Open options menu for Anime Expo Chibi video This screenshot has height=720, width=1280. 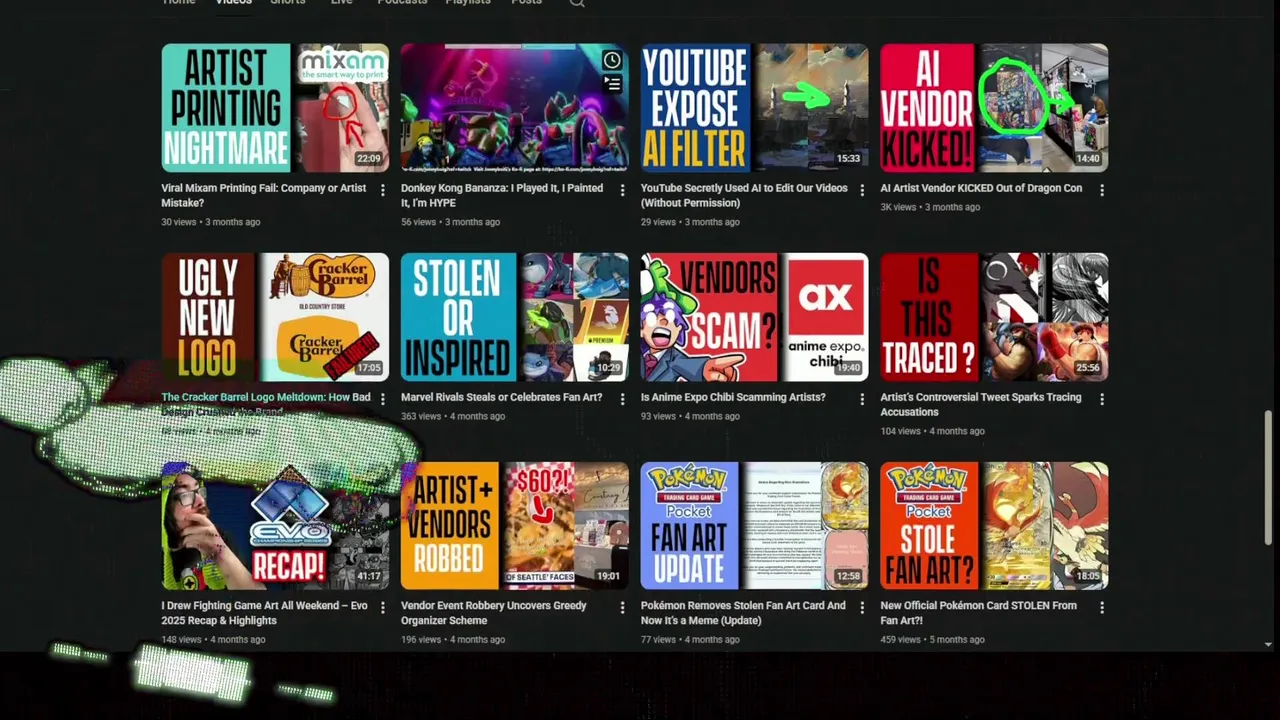[862, 399]
